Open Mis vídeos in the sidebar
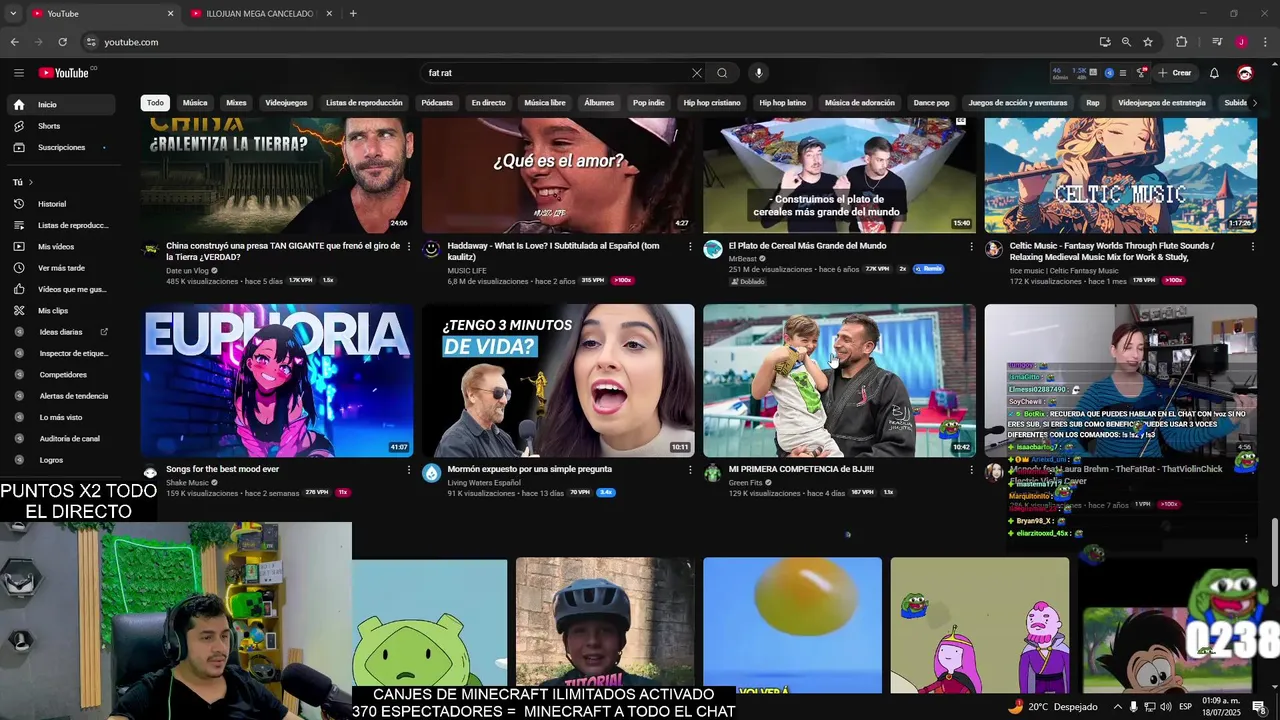This screenshot has width=1280, height=720. coord(63,246)
